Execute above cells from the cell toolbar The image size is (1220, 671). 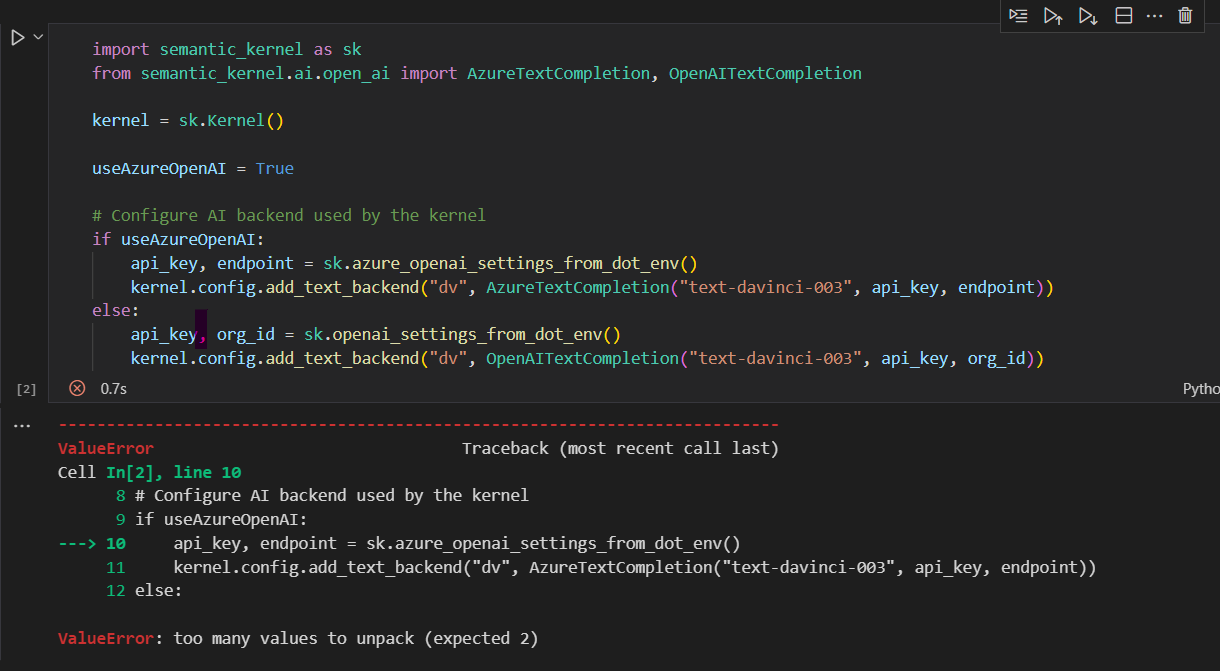(x=1053, y=16)
